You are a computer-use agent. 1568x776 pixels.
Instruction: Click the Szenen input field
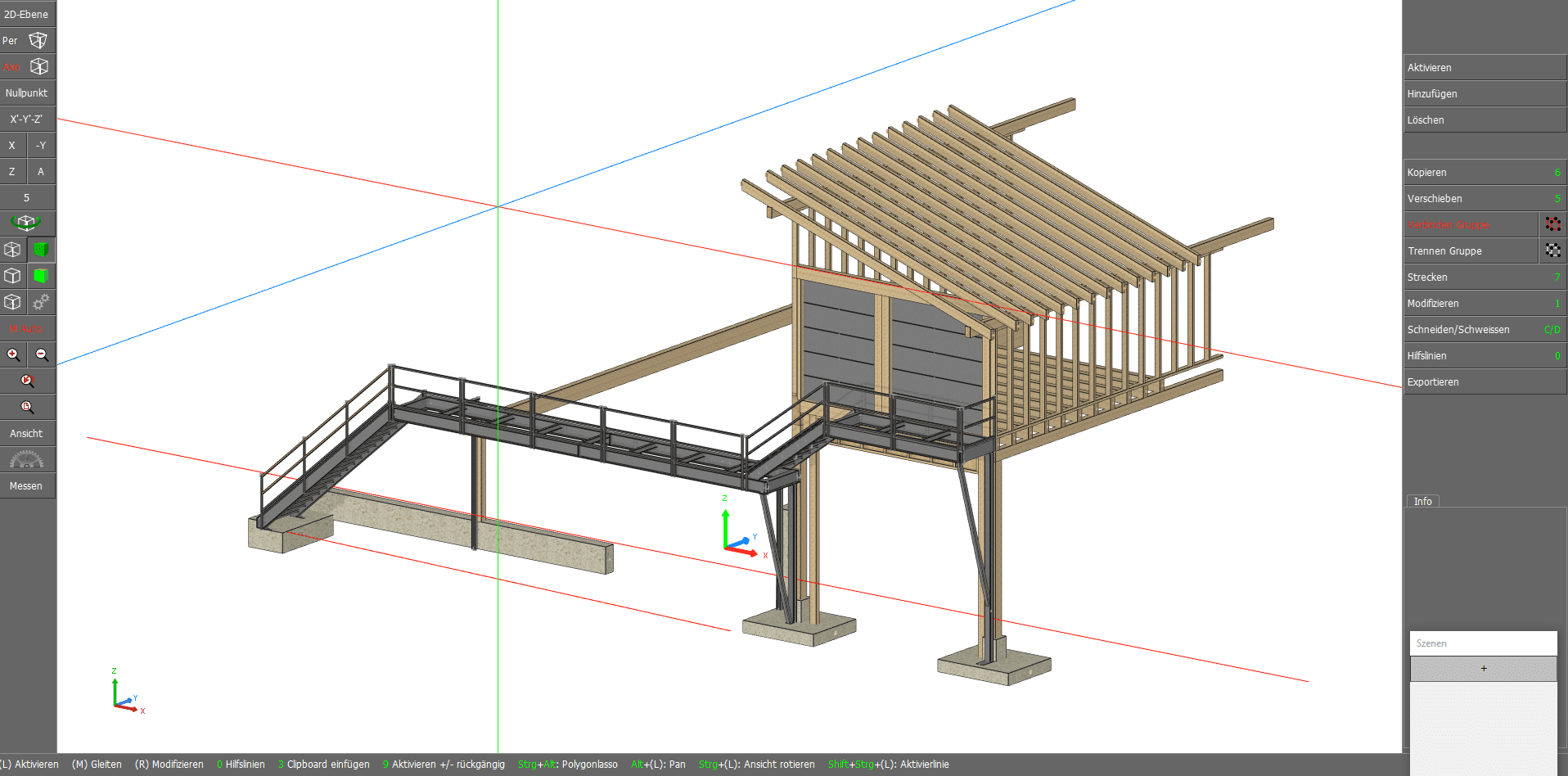1483,643
